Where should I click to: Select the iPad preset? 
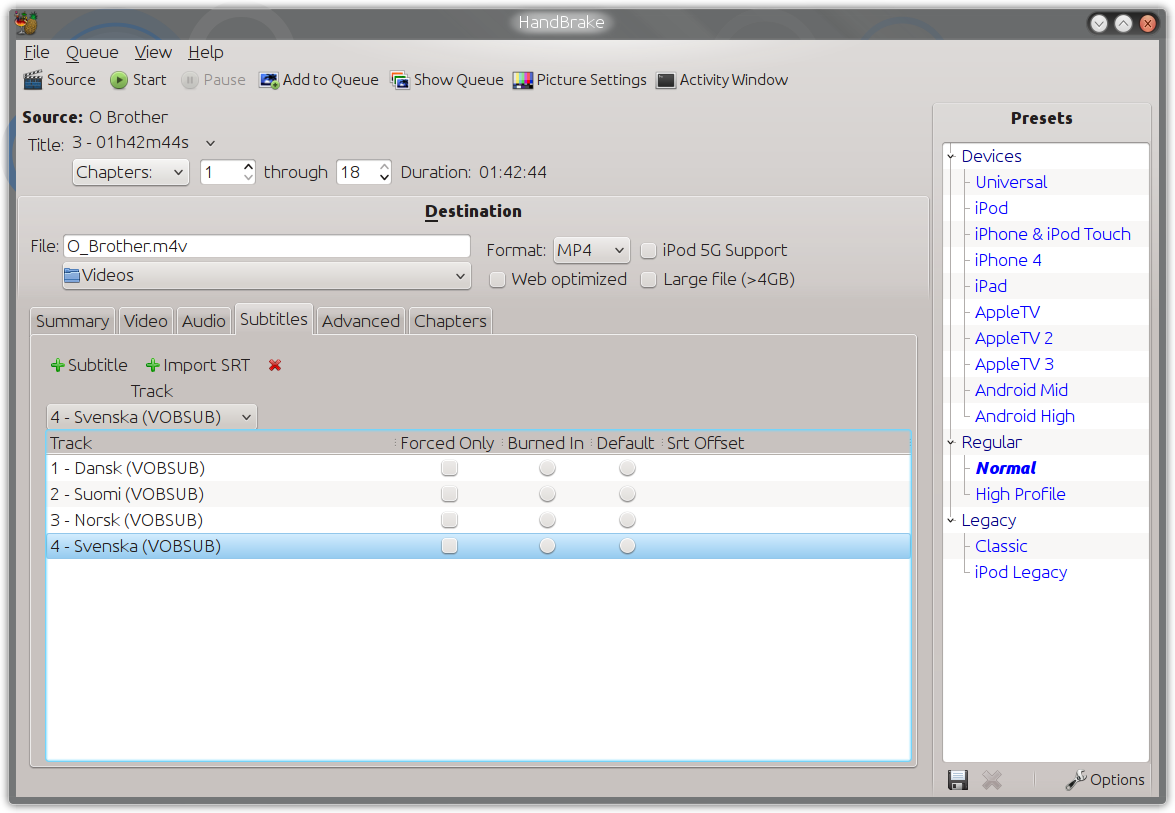(990, 286)
